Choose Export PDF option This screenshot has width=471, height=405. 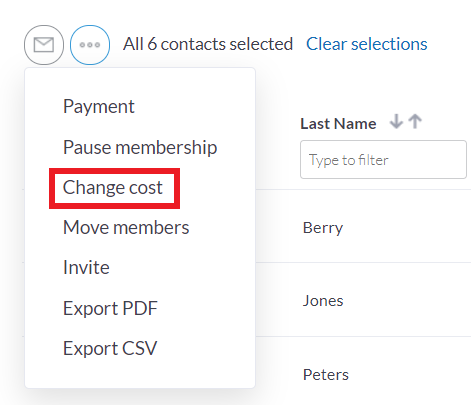(110, 308)
